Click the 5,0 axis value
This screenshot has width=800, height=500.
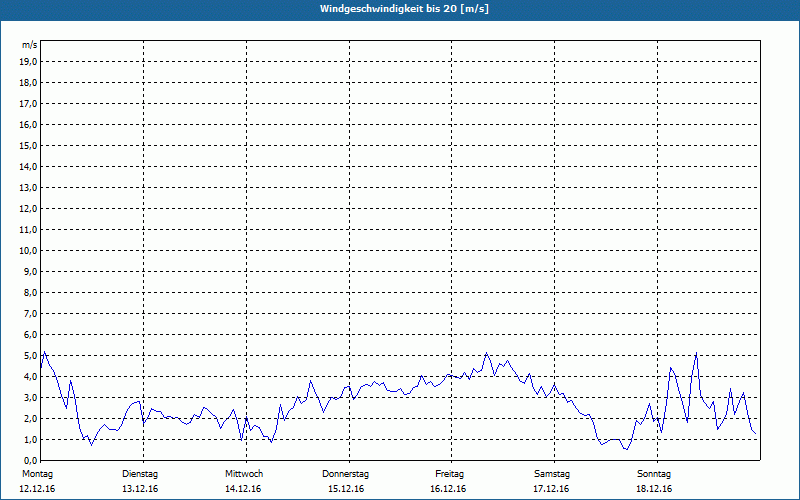(30, 356)
